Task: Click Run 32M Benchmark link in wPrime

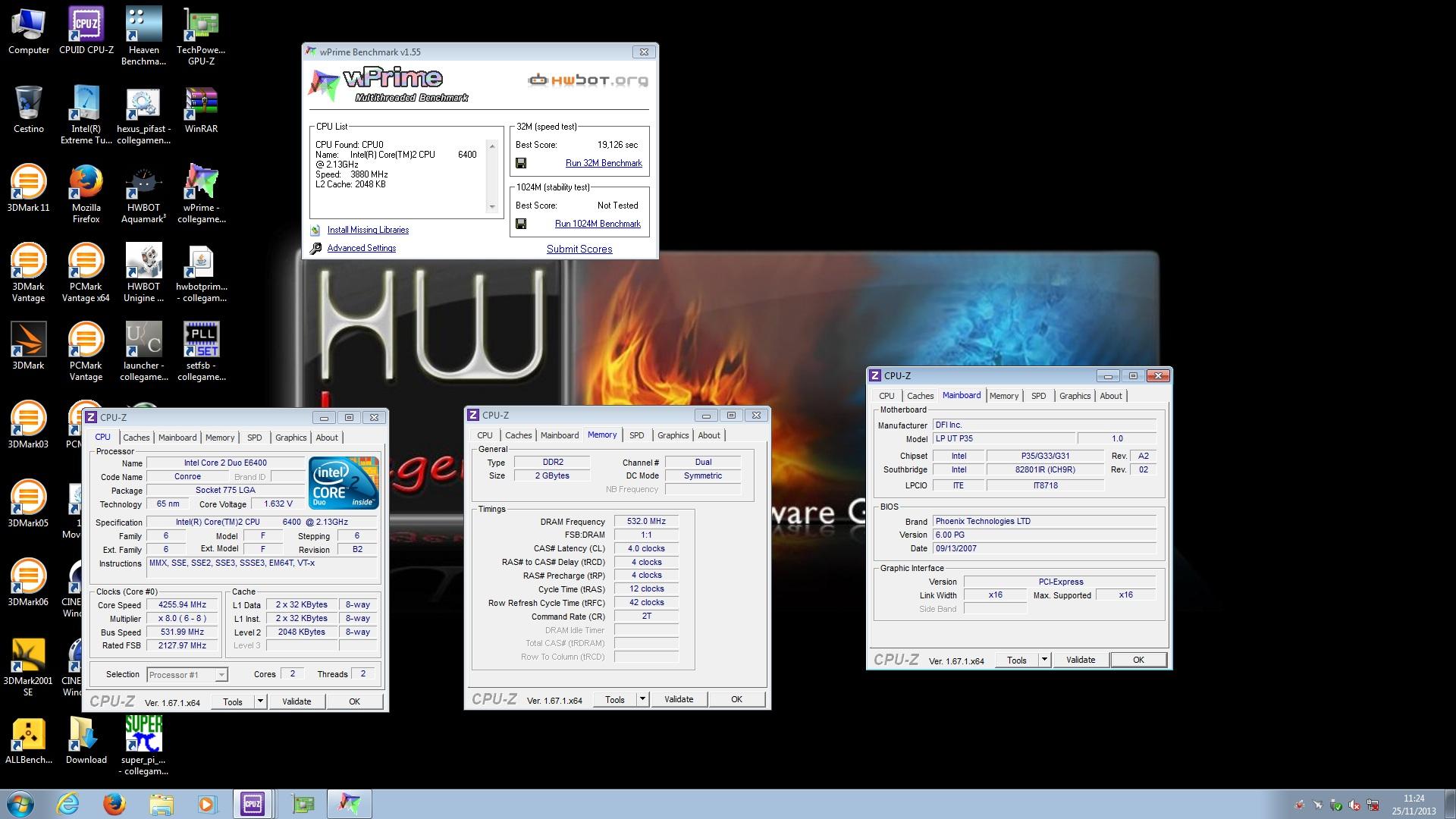Action: pos(604,163)
